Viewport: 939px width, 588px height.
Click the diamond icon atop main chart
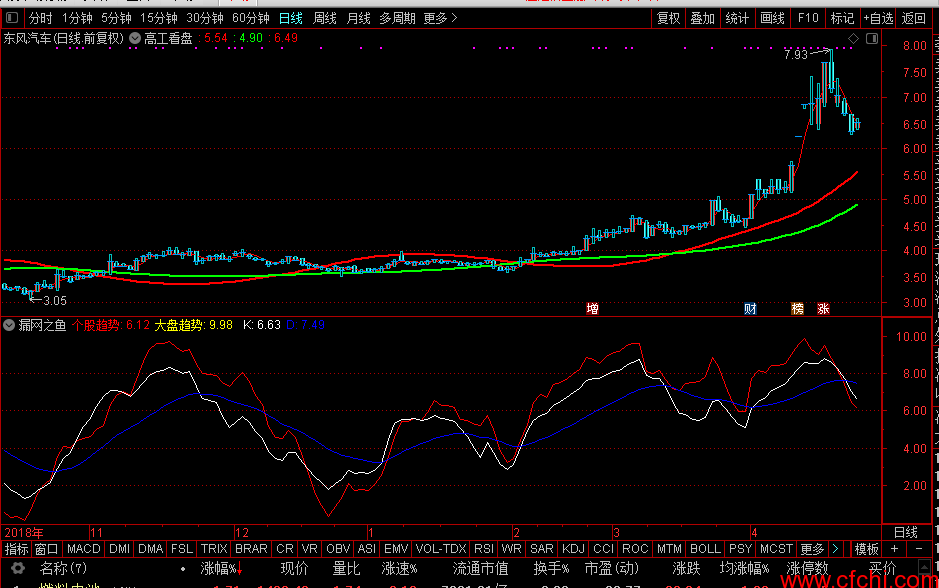853,38
